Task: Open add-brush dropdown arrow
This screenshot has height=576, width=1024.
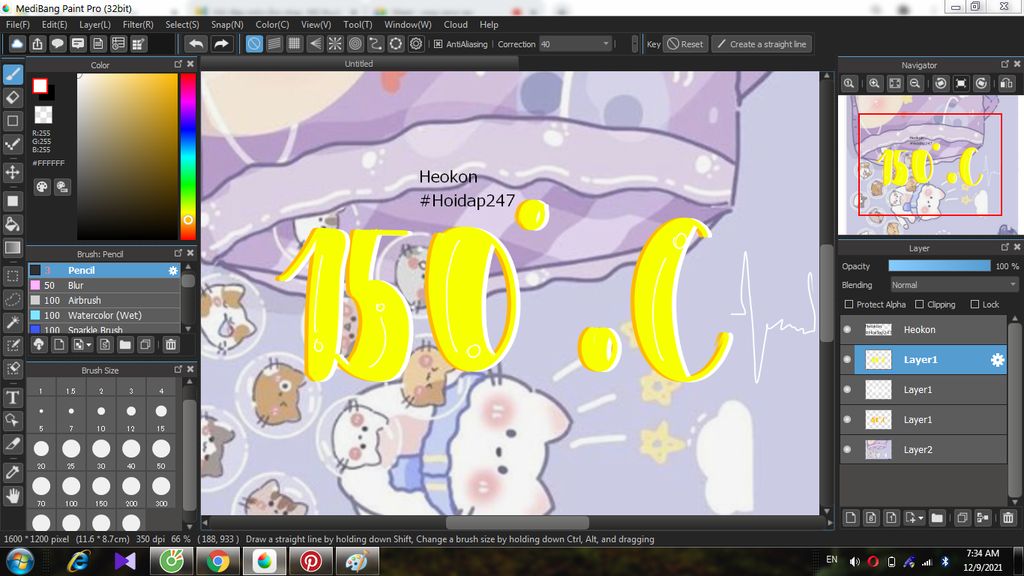Action: pos(88,344)
